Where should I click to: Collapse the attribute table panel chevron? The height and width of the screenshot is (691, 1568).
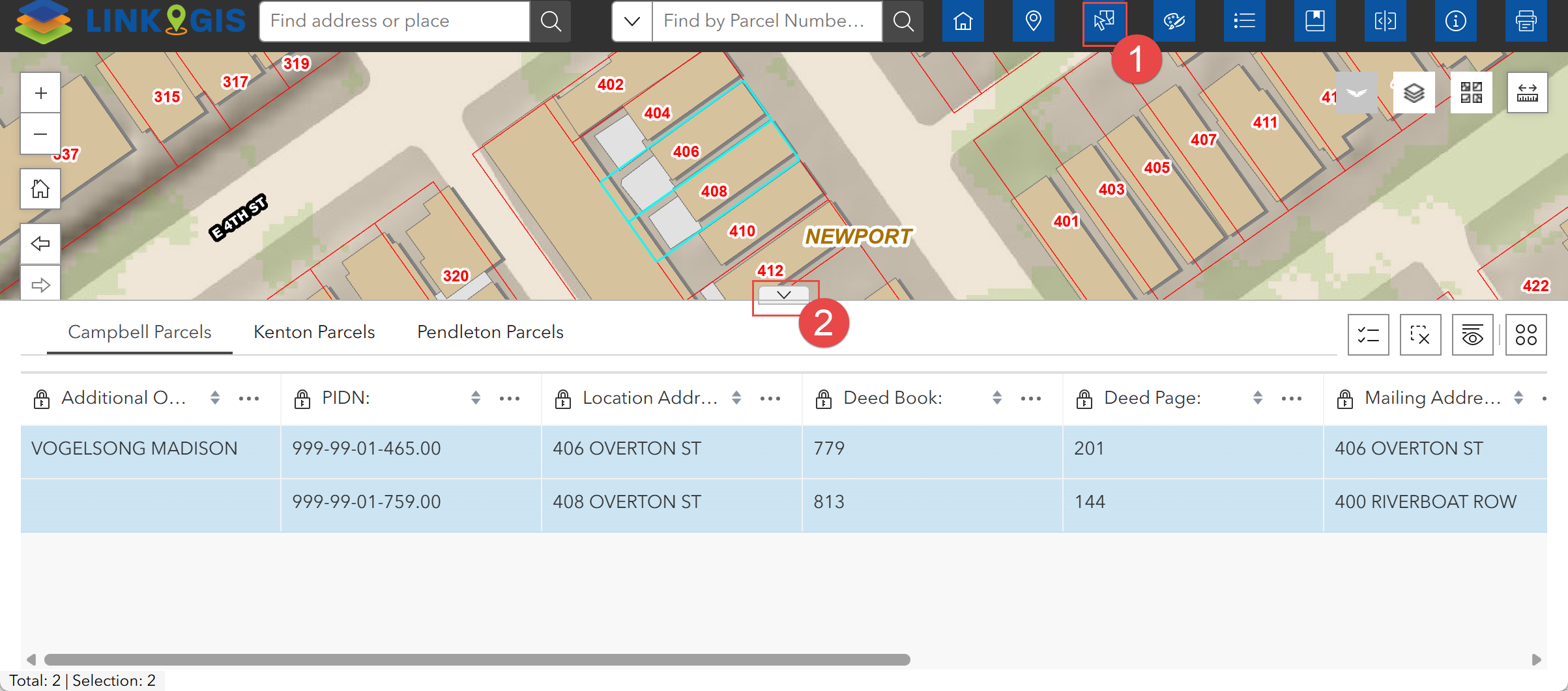[x=784, y=294]
